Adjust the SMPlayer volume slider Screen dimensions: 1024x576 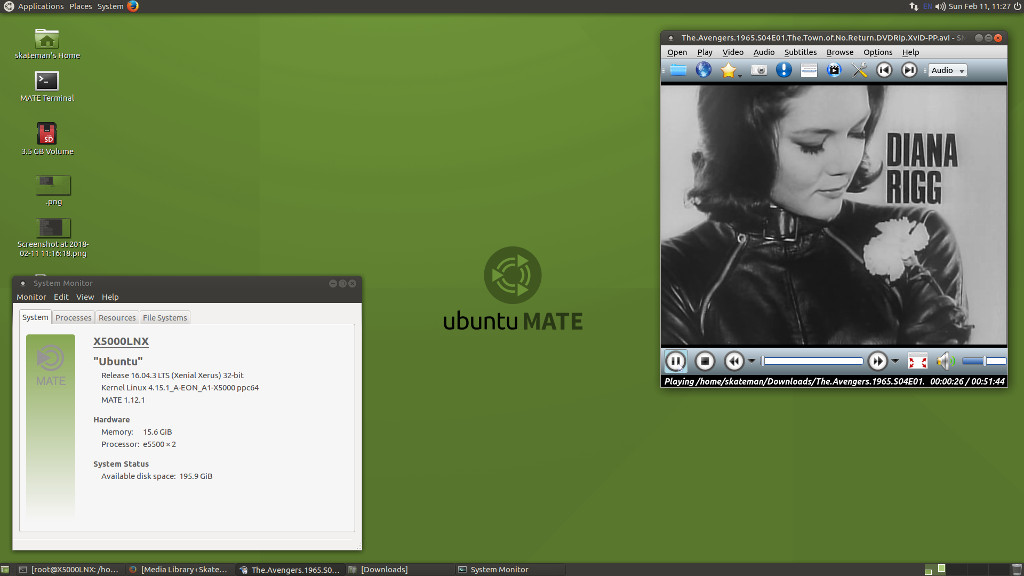coord(984,361)
